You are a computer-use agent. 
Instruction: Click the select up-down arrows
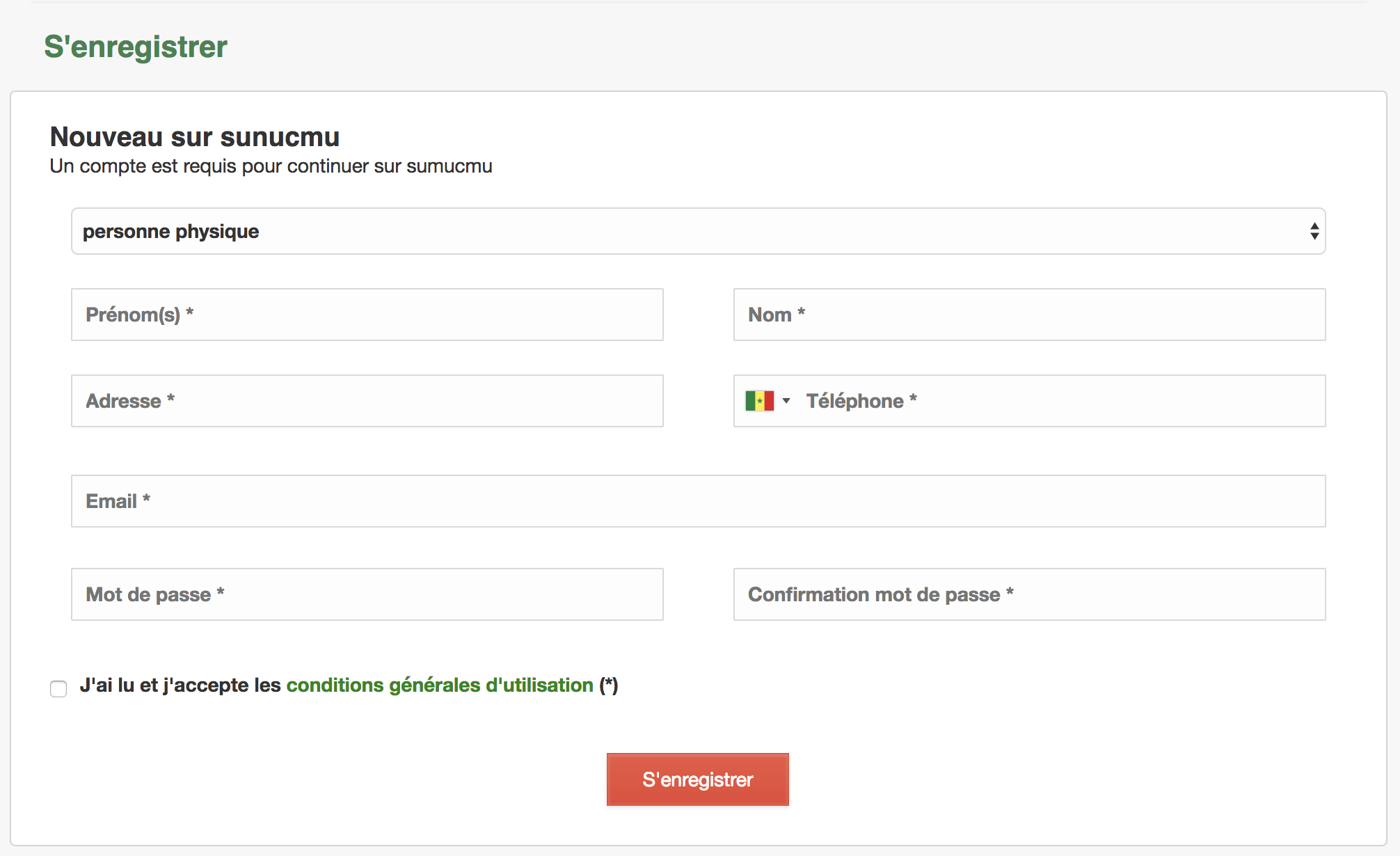pos(1314,231)
